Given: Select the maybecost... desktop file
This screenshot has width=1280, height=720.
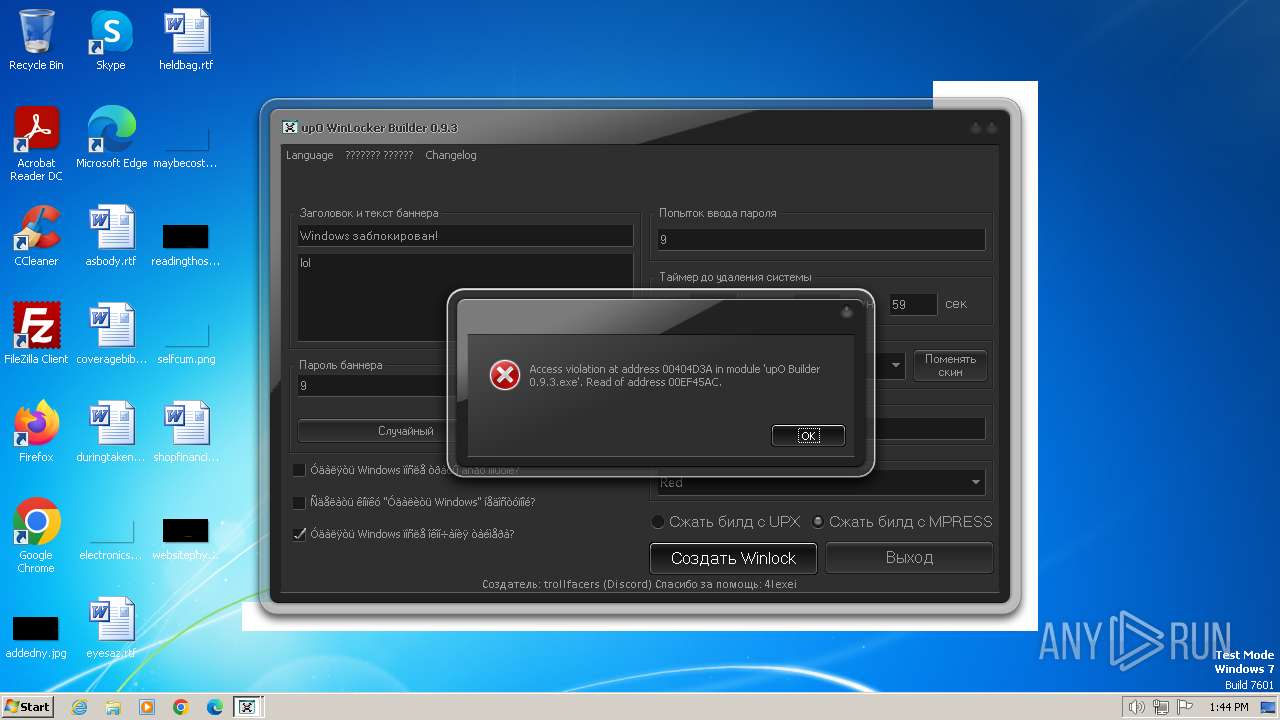Looking at the screenshot, I should click(x=186, y=146).
